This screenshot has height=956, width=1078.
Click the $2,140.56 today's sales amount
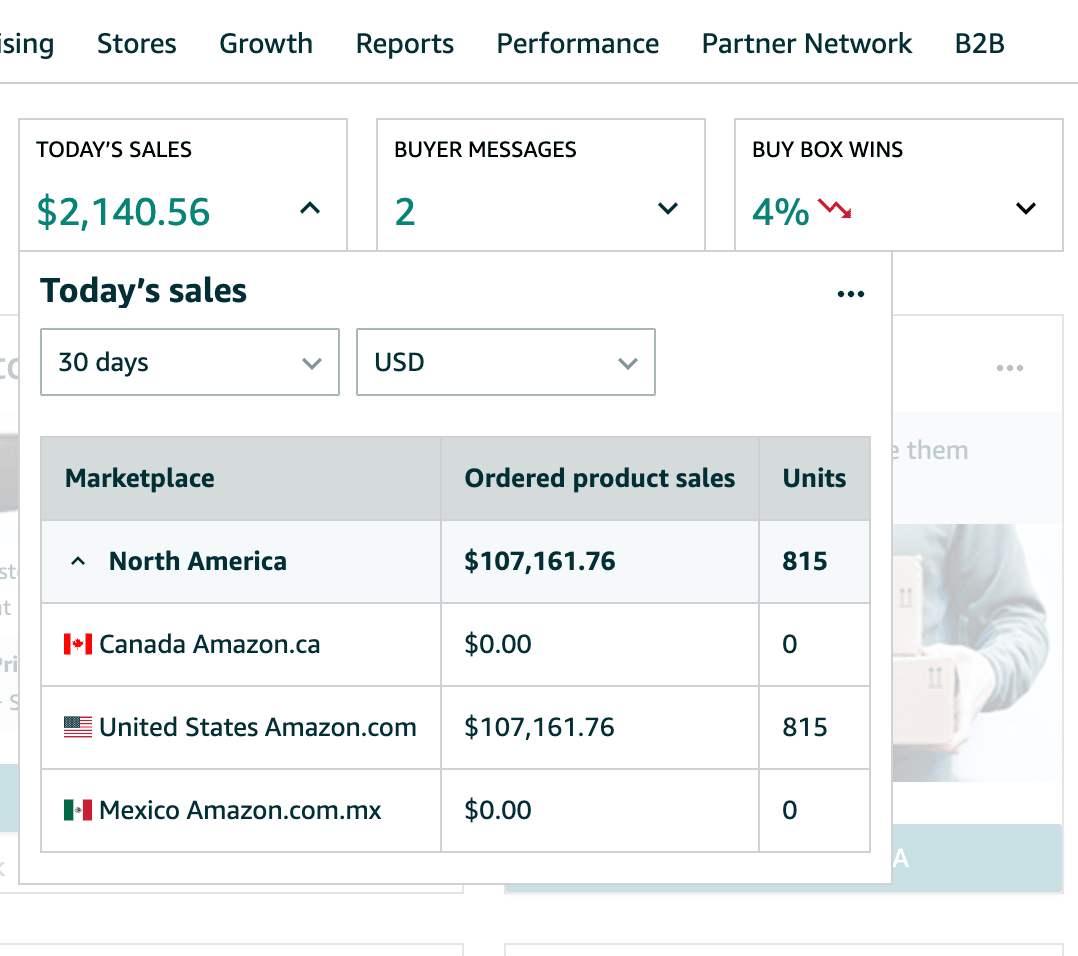[x=124, y=212]
